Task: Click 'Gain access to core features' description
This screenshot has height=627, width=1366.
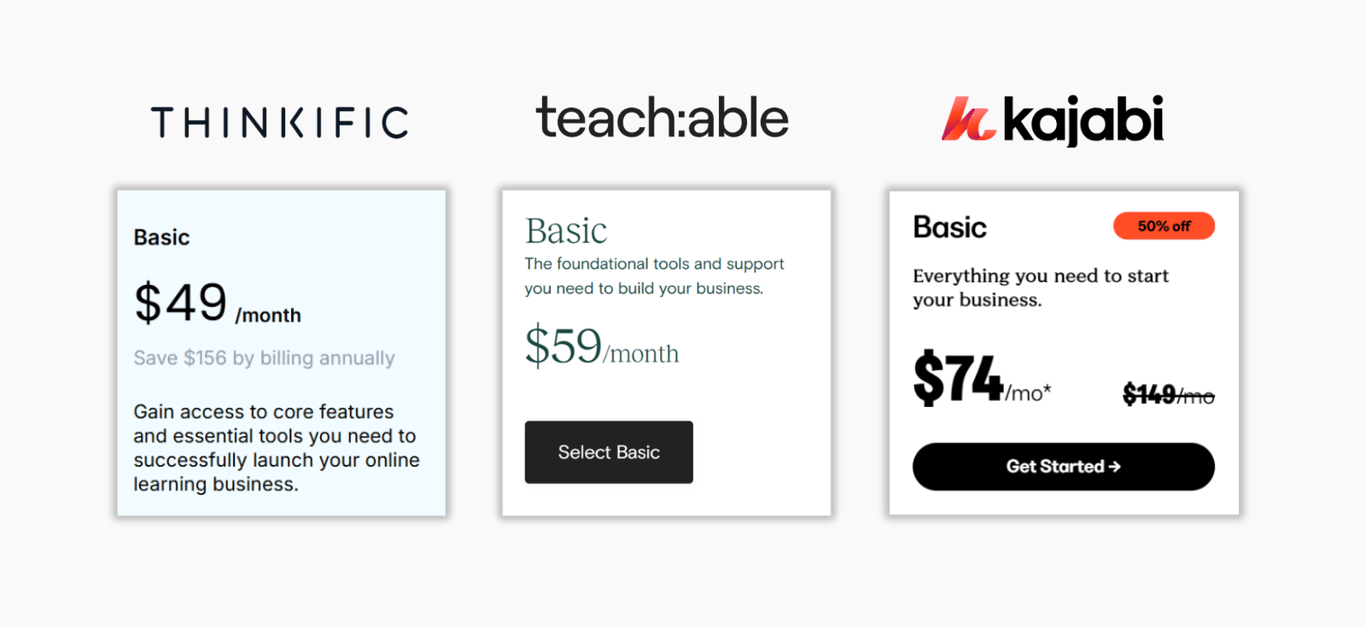Action: (x=264, y=412)
